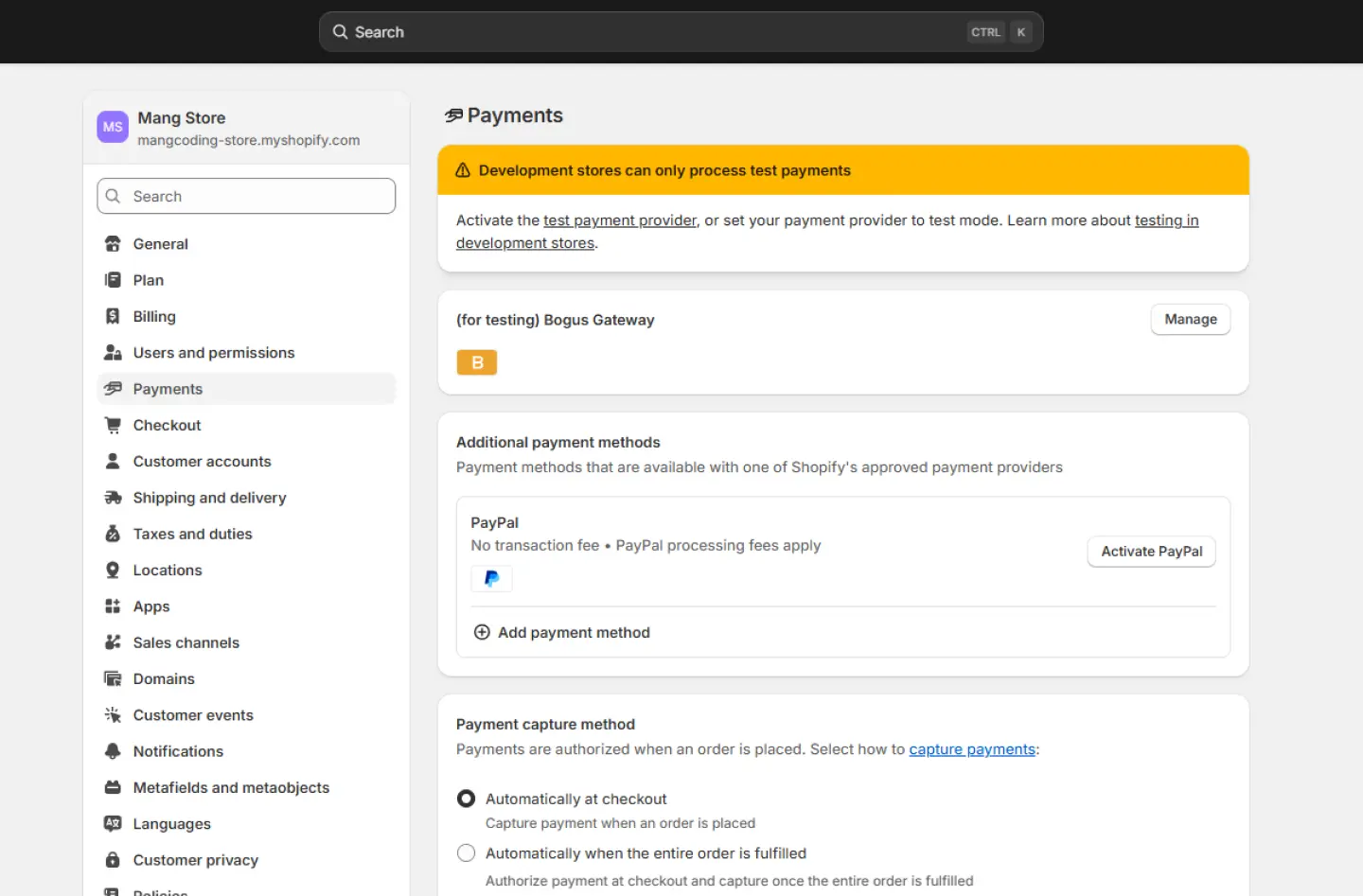
Task: Click the Shipping and delivery truck icon
Action: (113, 498)
